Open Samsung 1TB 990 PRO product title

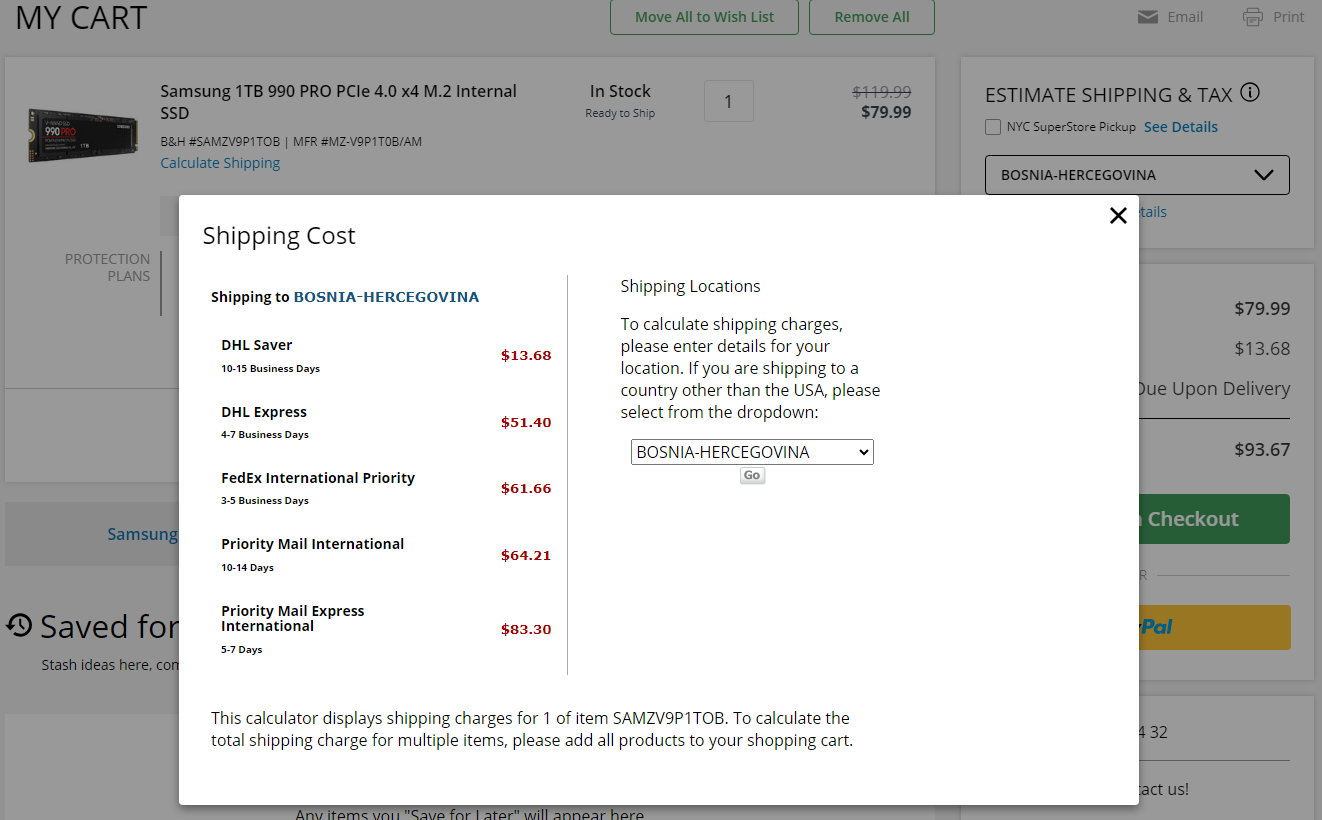click(338, 102)
